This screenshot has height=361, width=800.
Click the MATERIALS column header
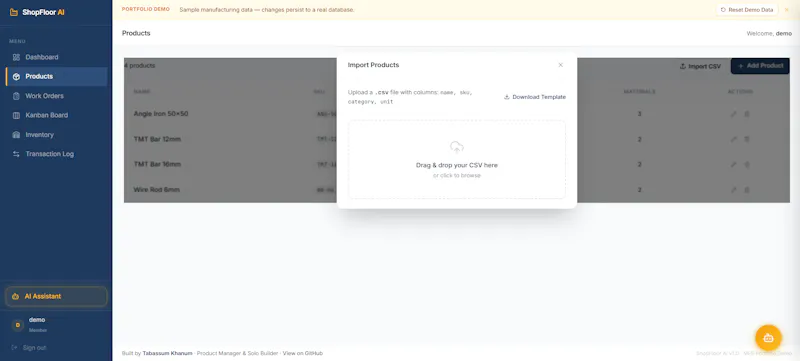pos(639,92)
